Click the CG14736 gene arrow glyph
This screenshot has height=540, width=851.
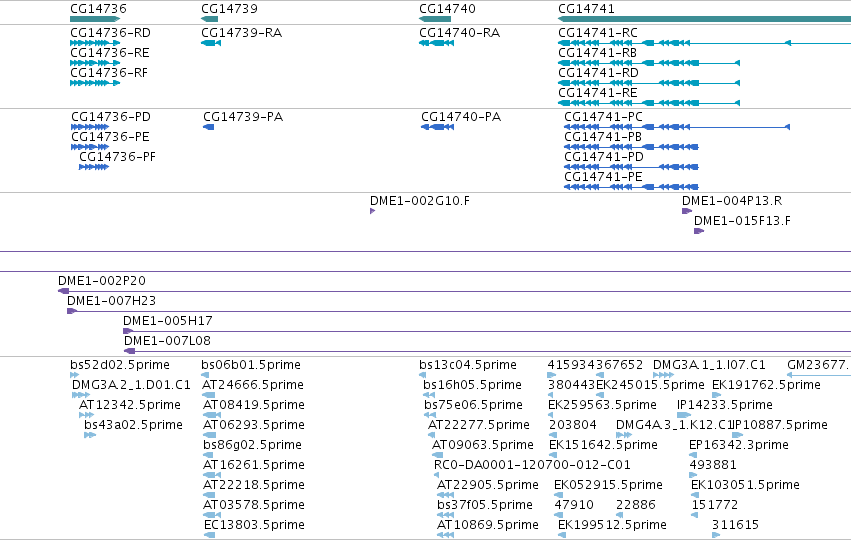click(95, 19)
